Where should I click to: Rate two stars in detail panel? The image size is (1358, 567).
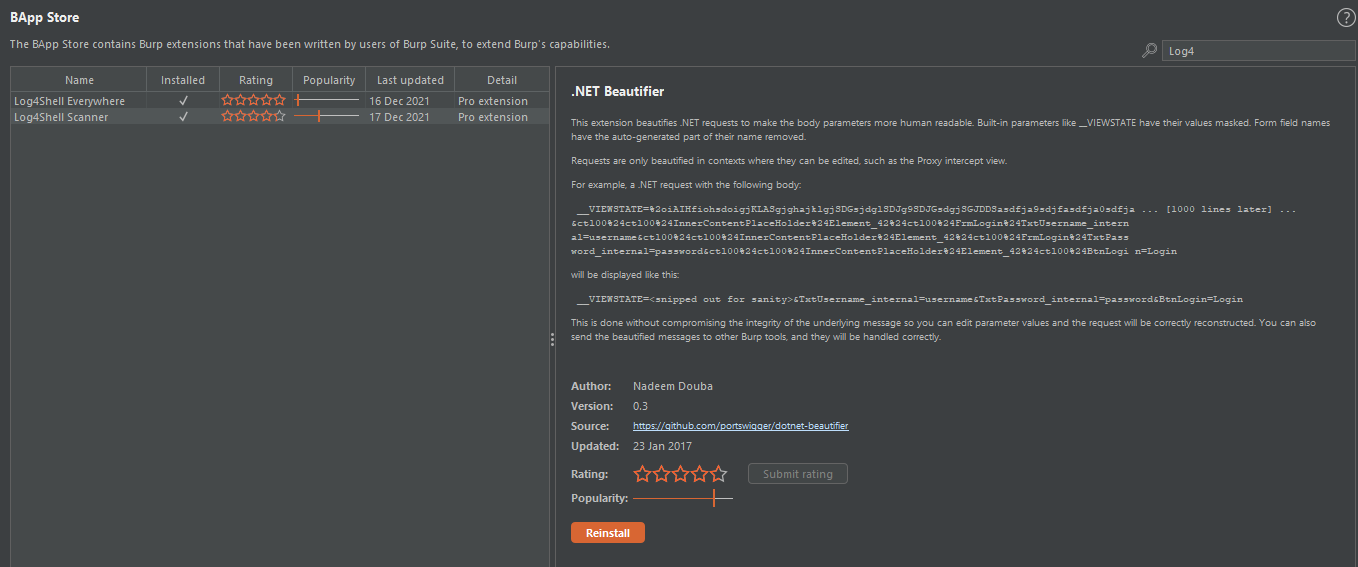tap(661, 474)
